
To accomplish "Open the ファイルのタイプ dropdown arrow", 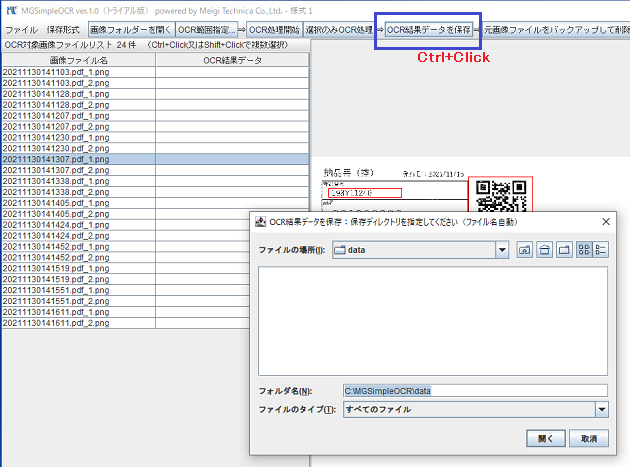I will (601, 410).
